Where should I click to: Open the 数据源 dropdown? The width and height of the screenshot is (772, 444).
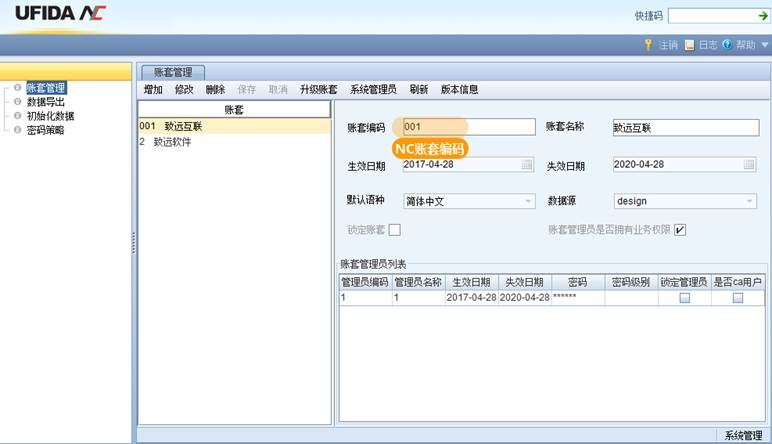coord(685,201)
